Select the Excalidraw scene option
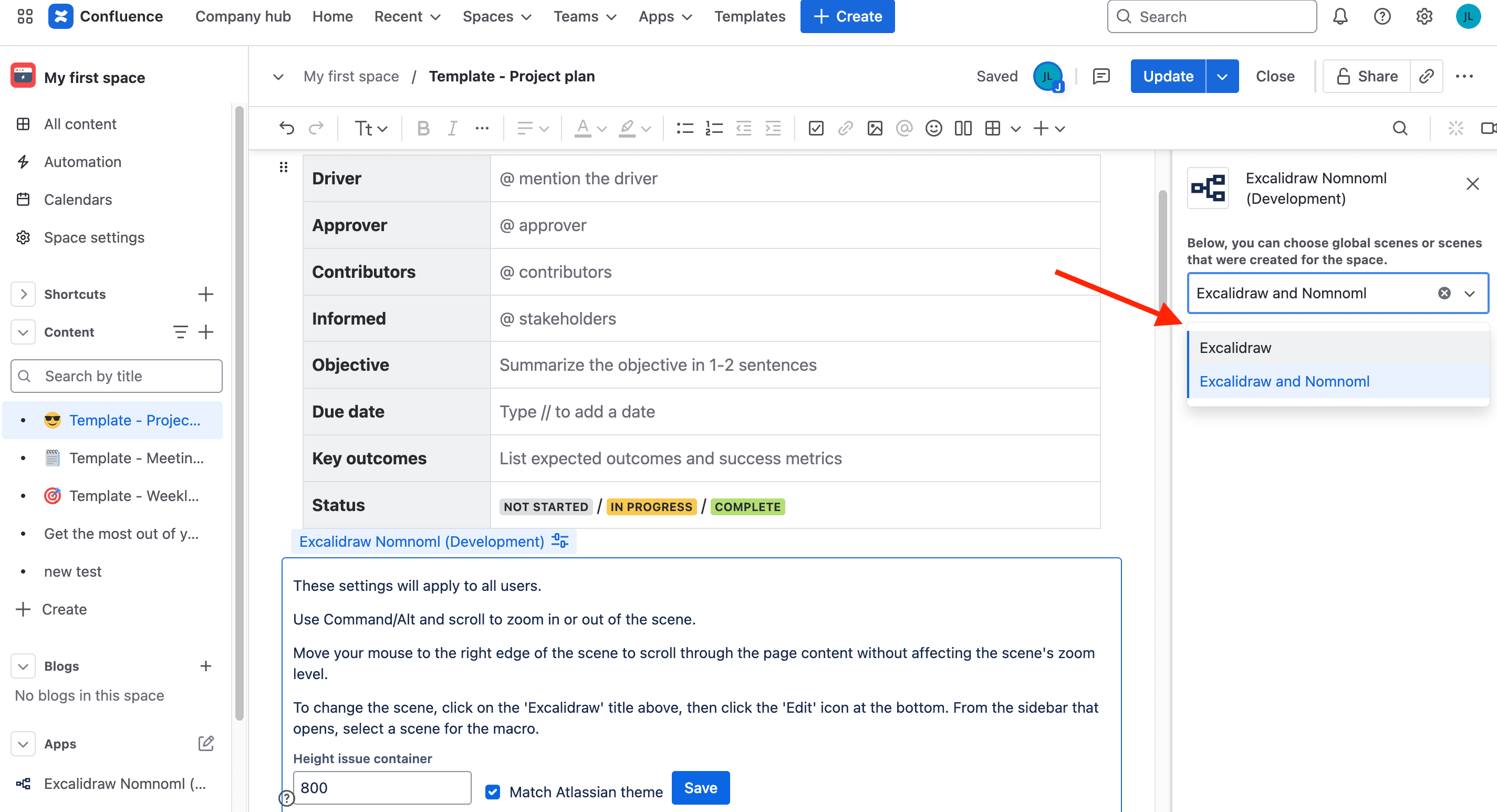The image size is (1497, 812). point(1338,348)
